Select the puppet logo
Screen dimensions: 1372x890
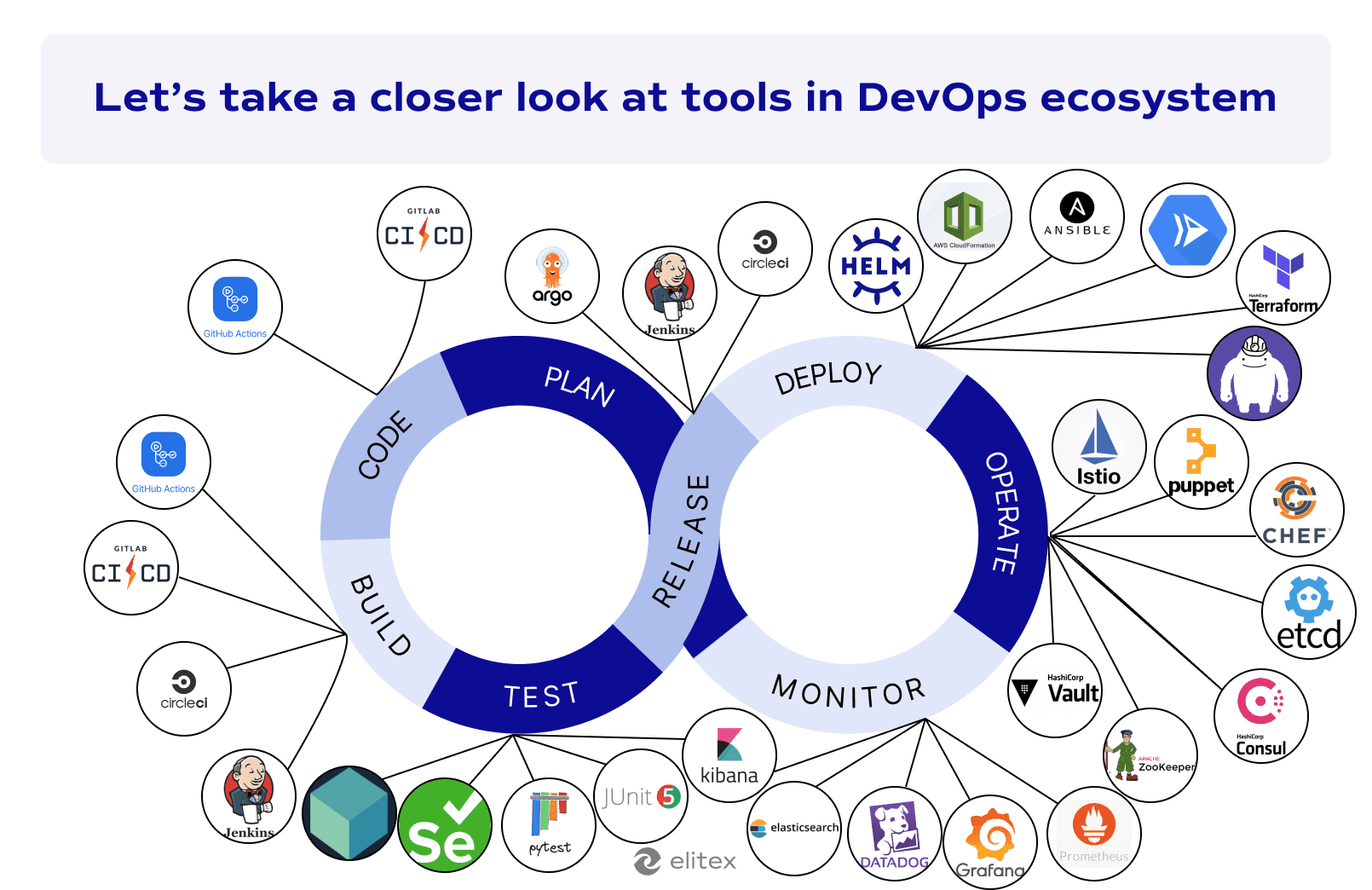[1202, 462]
